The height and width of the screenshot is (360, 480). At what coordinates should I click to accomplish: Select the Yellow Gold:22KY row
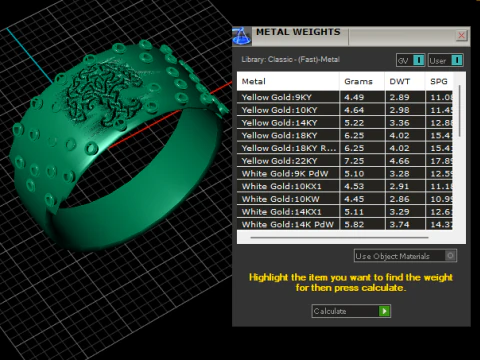[x=345, y=161]
